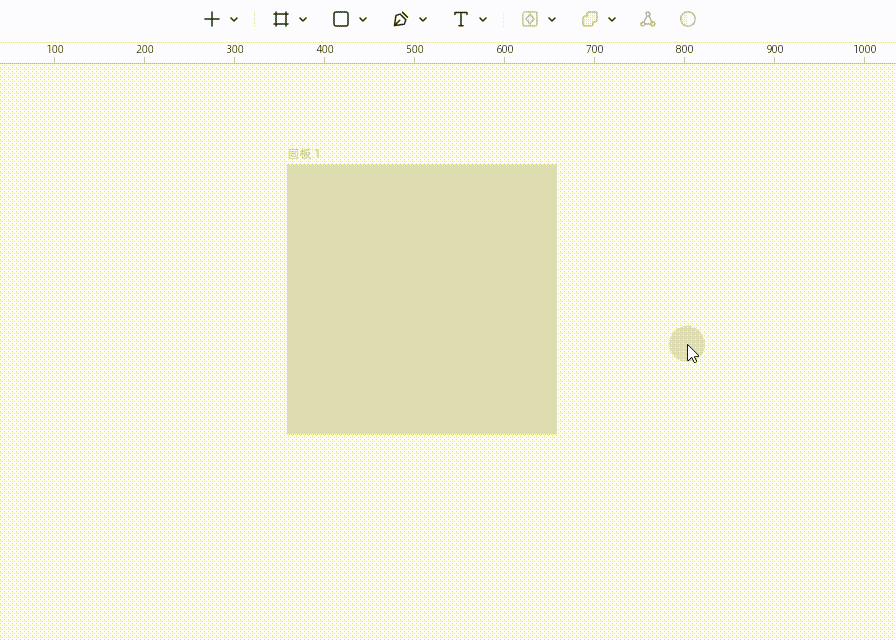
Task: Click the 900 mark on horizontal ruler
Action: pos(775,50)
